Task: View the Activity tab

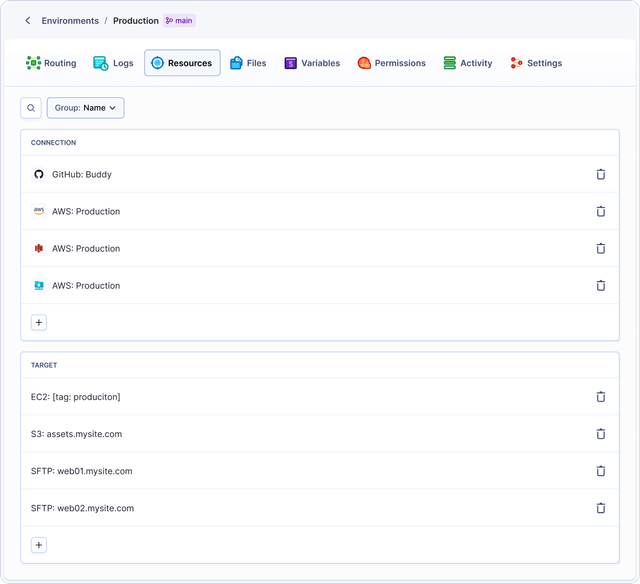Action: (468, 63)
